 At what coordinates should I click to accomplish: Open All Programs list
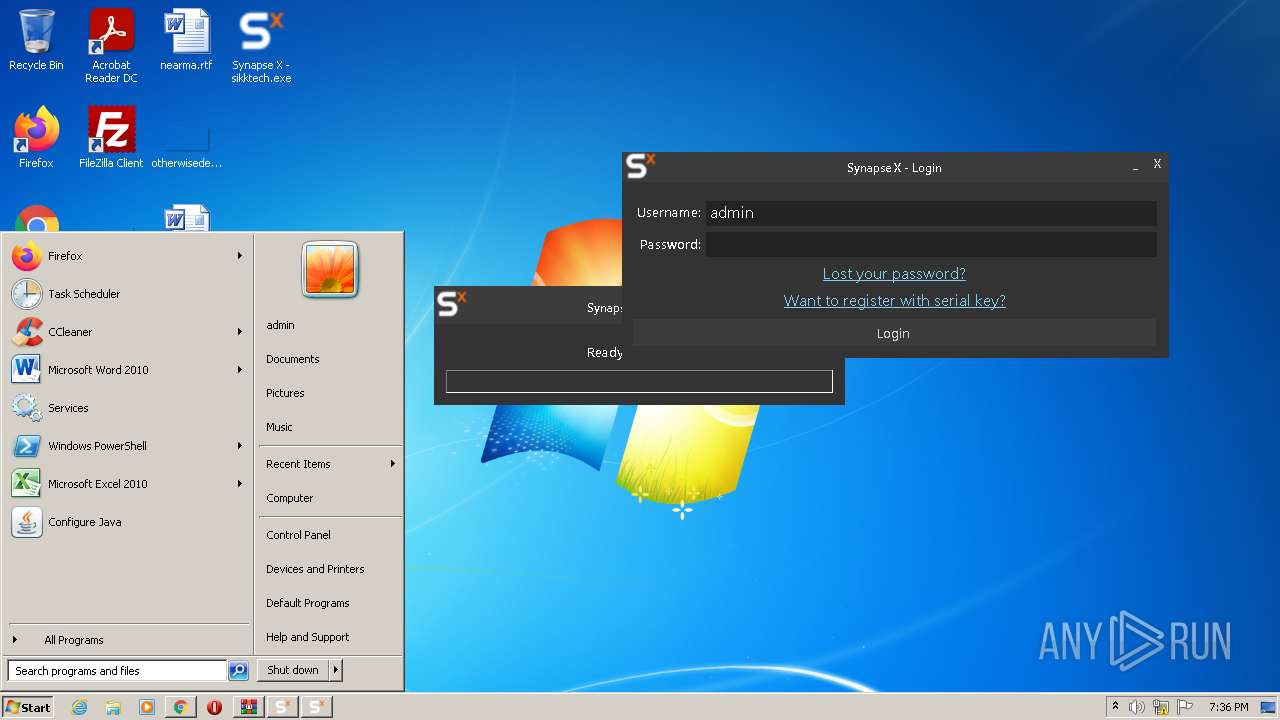click(x=127, y=640)
